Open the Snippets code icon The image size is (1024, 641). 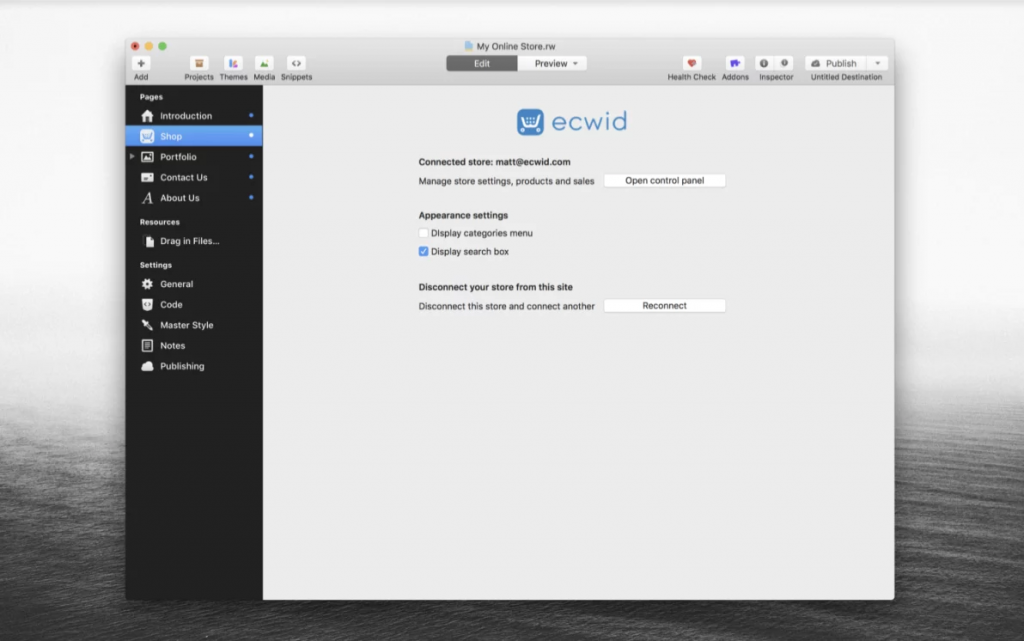click(x=296, y=63)
